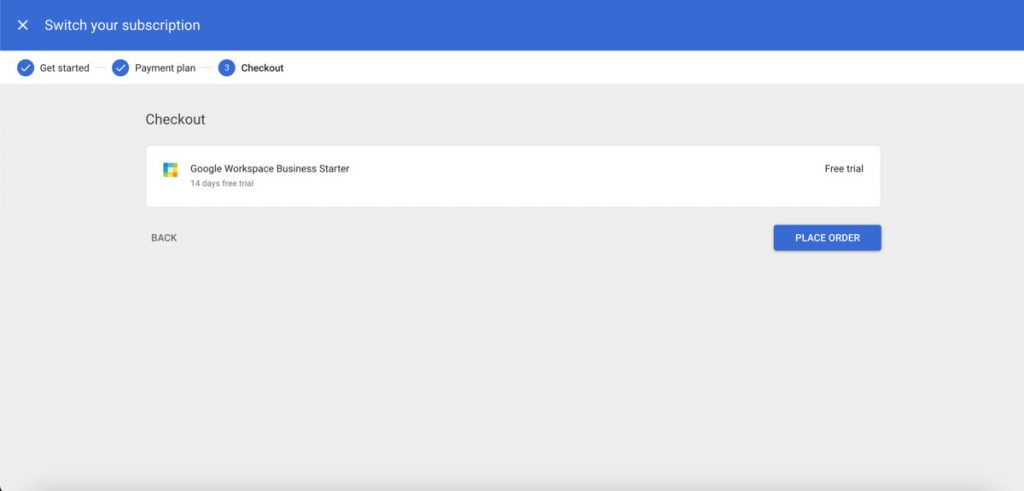Select the Checkout step label
The width and height of the screenshot is (1024, 491).
(x=263, y=68)
